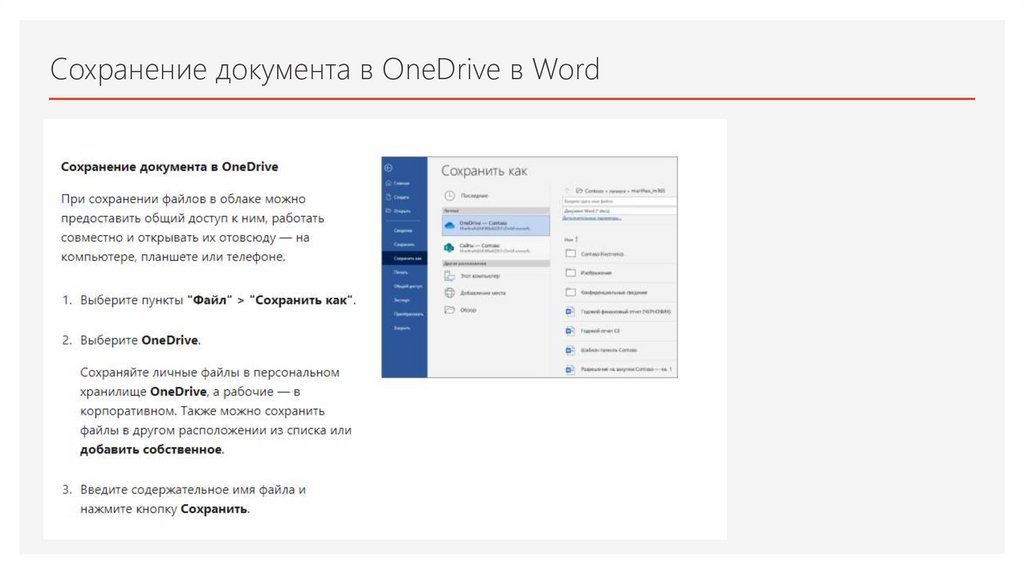Select the last Word document in the list
The width and height of the screenshot is (1024, 574).
[618, 369]
